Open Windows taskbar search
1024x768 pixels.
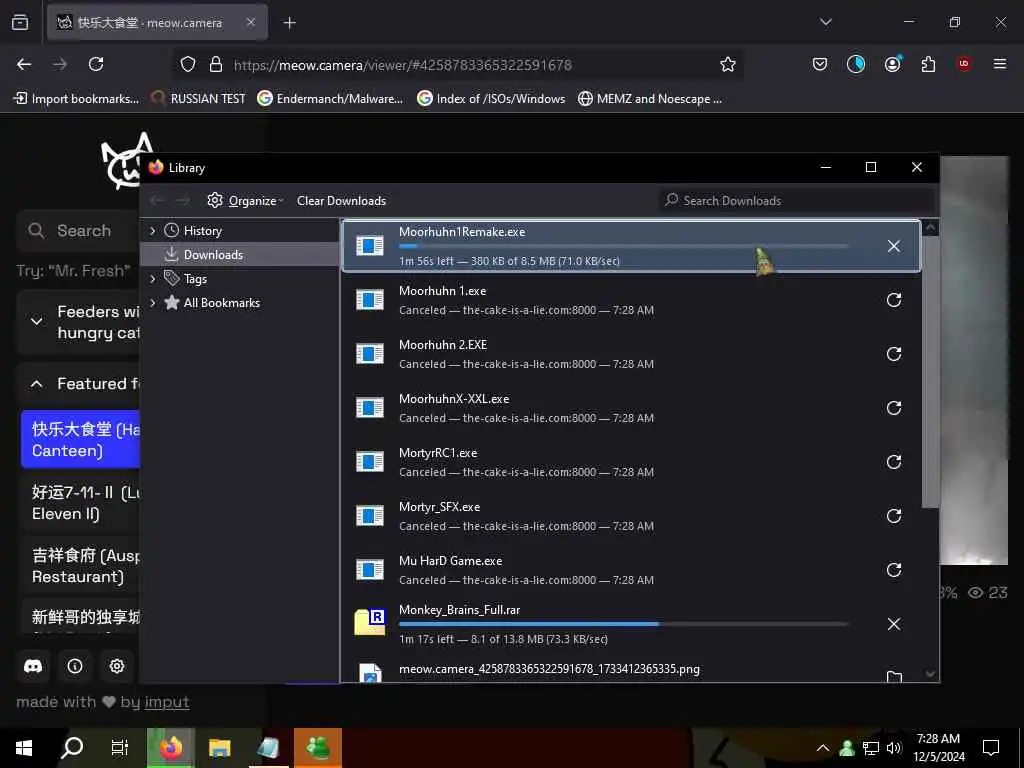pos(72,748)
